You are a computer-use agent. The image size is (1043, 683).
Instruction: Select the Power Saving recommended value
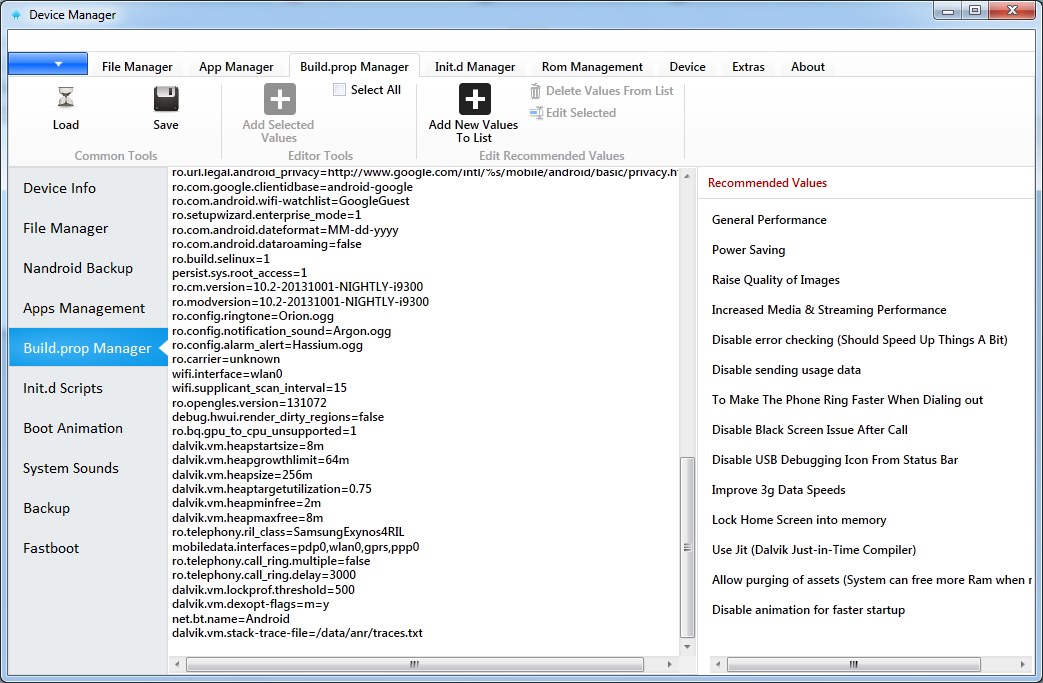pyautogui.click(x=748, y=250)
